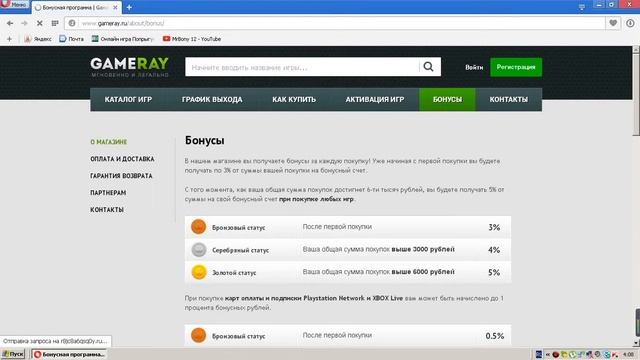Open the Почта bookmark
This screenshot has width=640, height=360.
(71, 39)
